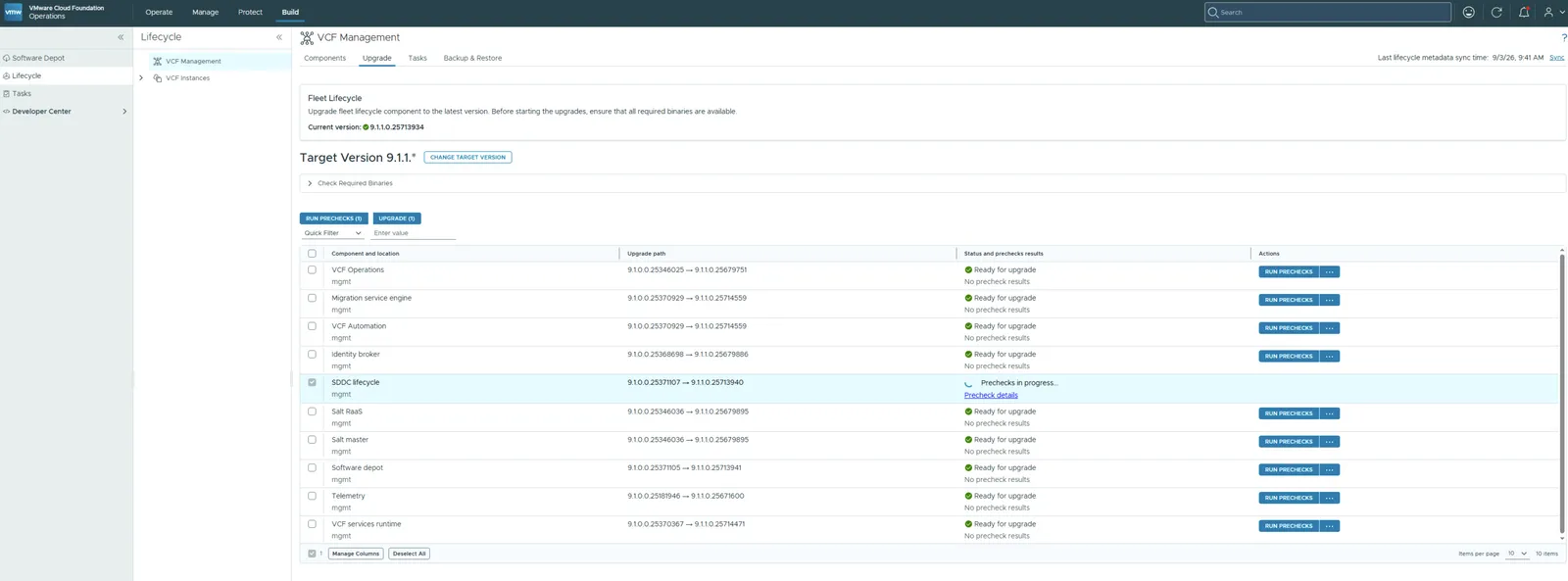Collapse the Lifecycle side panel

(279, 37)
